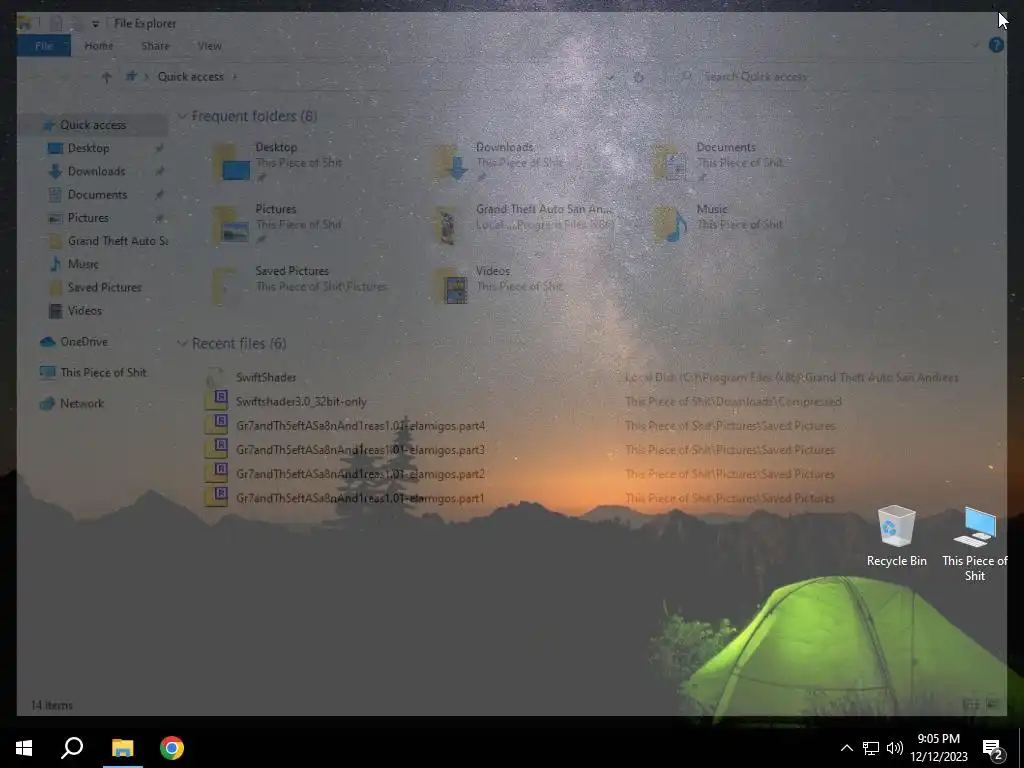1024x768 pixels.
Task: Open network status tray icon
Action: tap(871, 748)
